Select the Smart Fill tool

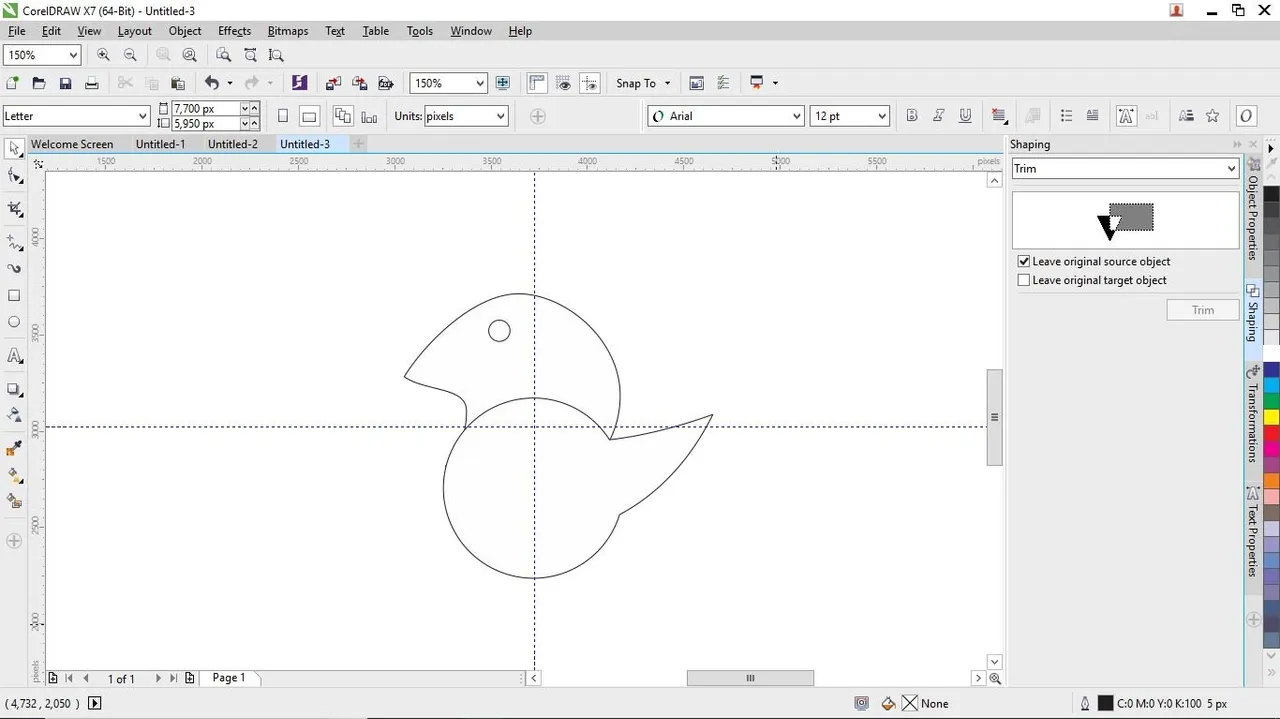(x=14, y=501)
